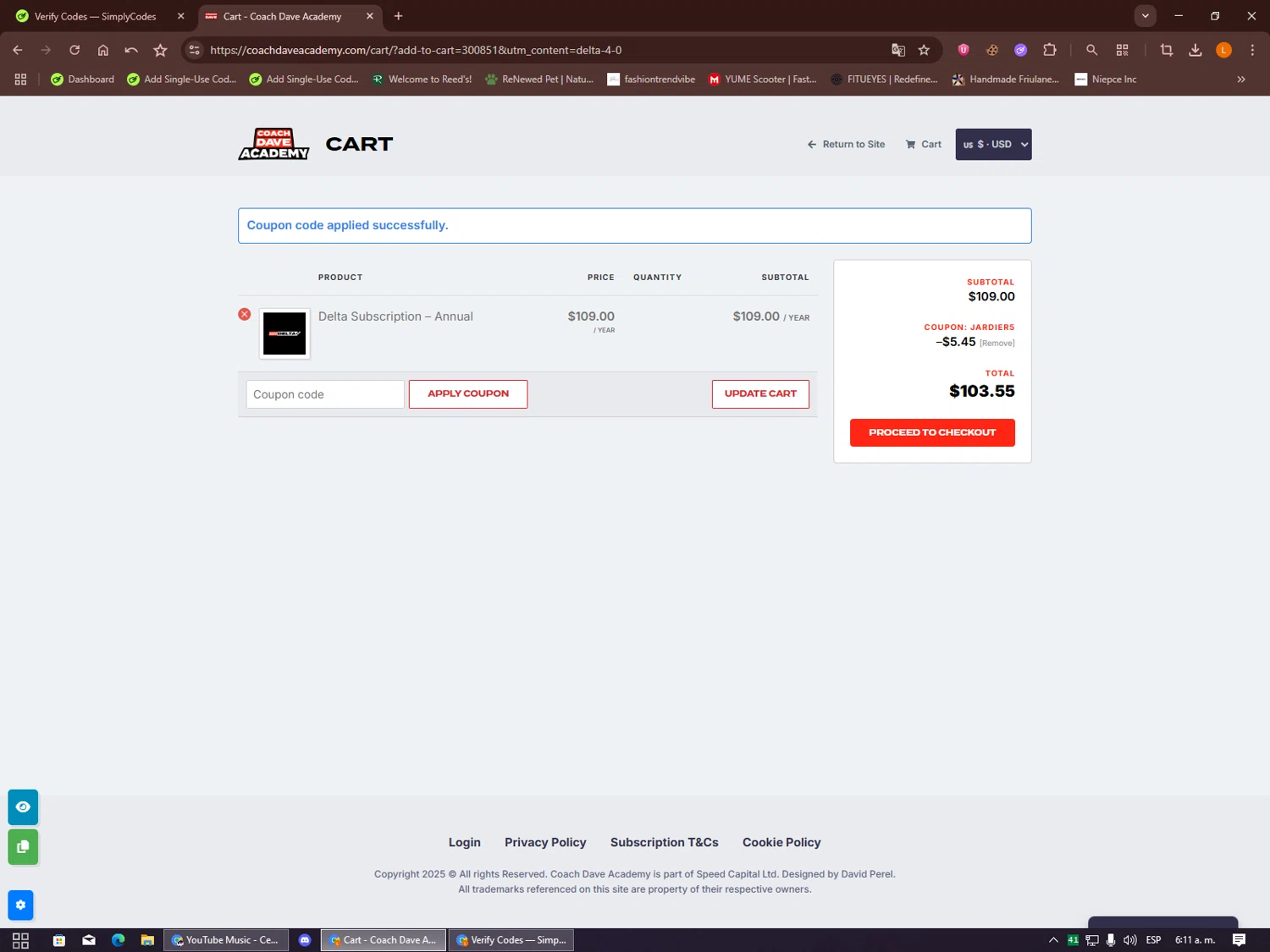This screenshot has height=952, width=1270.
Task: Open the bookmarks apps grid icon
Action: (20, 79)
